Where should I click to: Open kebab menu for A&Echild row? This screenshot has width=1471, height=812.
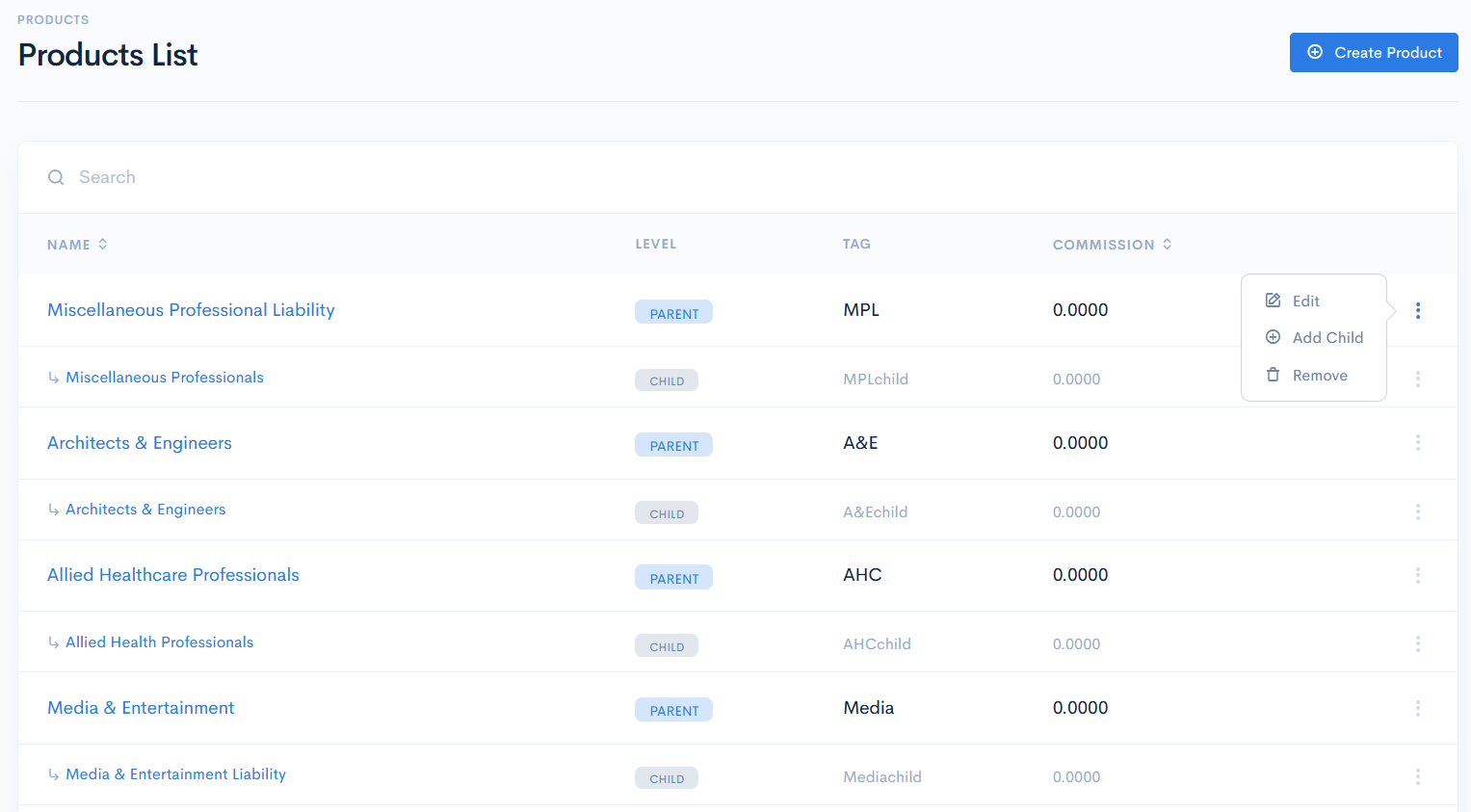[x=1417, y=511]
